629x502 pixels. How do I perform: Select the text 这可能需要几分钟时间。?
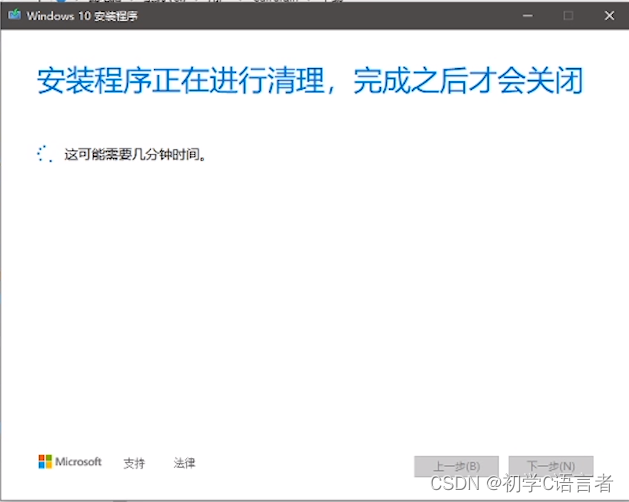coord(135,154)
